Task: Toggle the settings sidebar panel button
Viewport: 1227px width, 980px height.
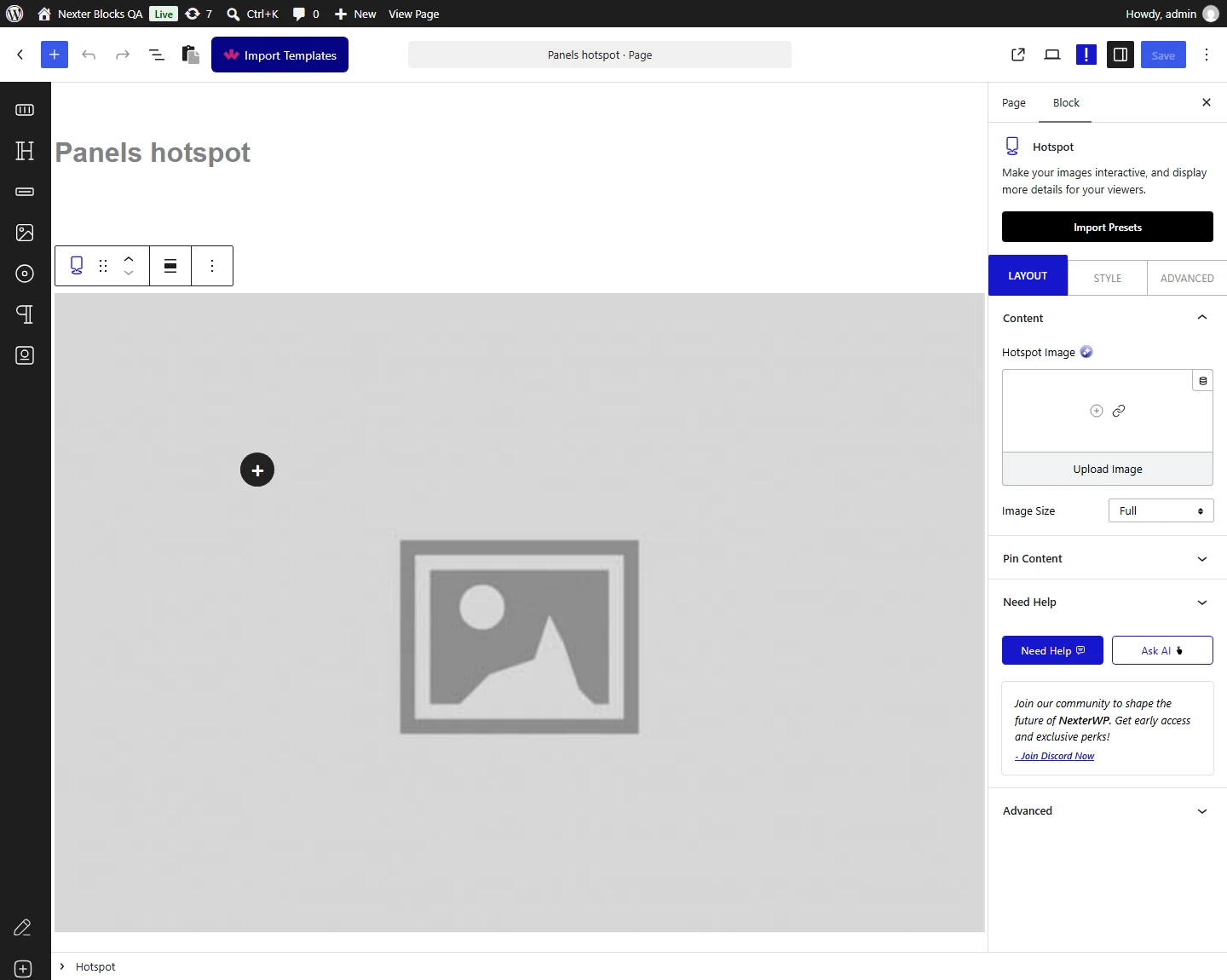Action: (1120, 55)
